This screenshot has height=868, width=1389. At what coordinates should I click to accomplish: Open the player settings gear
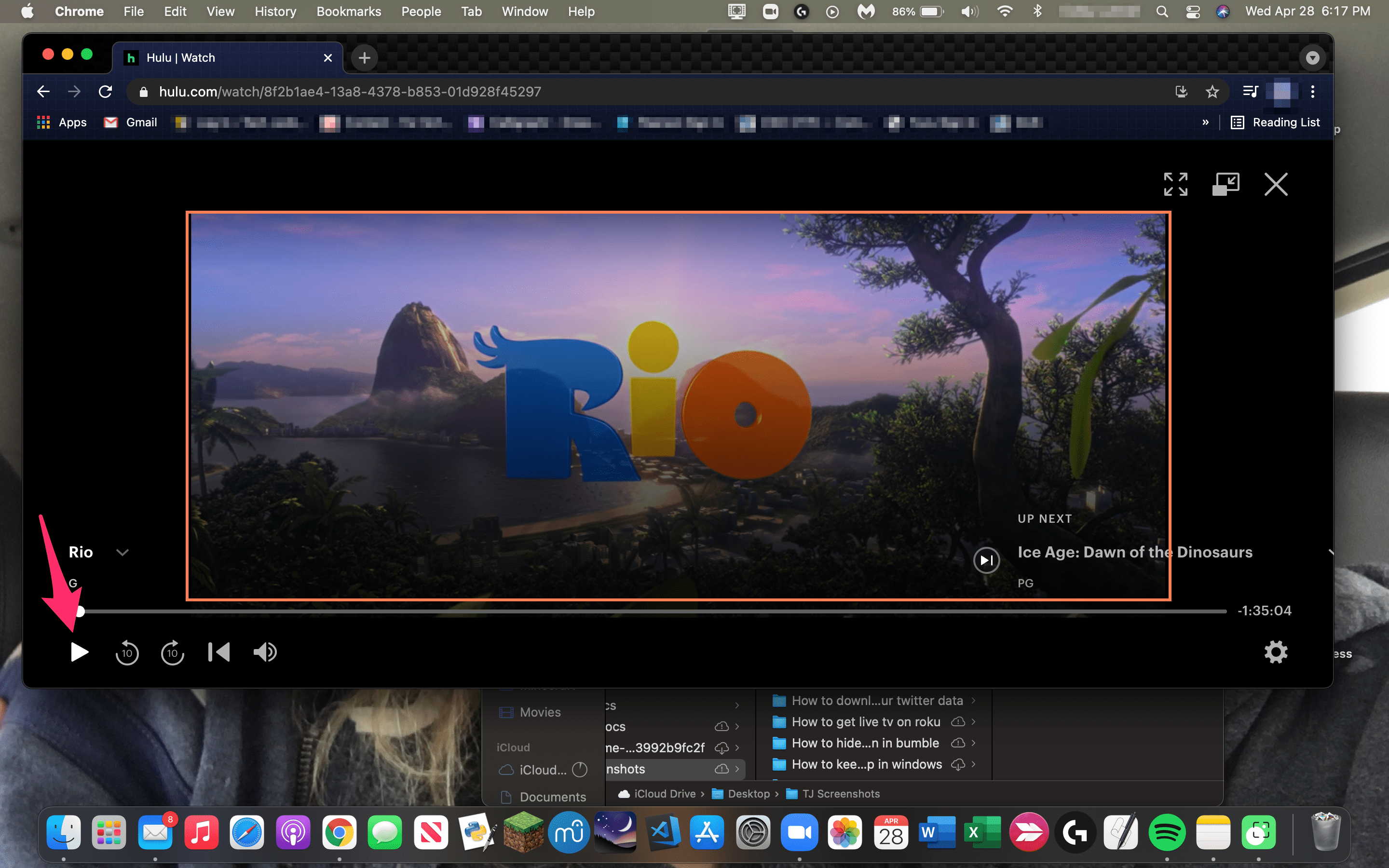tap(1275, 652)
